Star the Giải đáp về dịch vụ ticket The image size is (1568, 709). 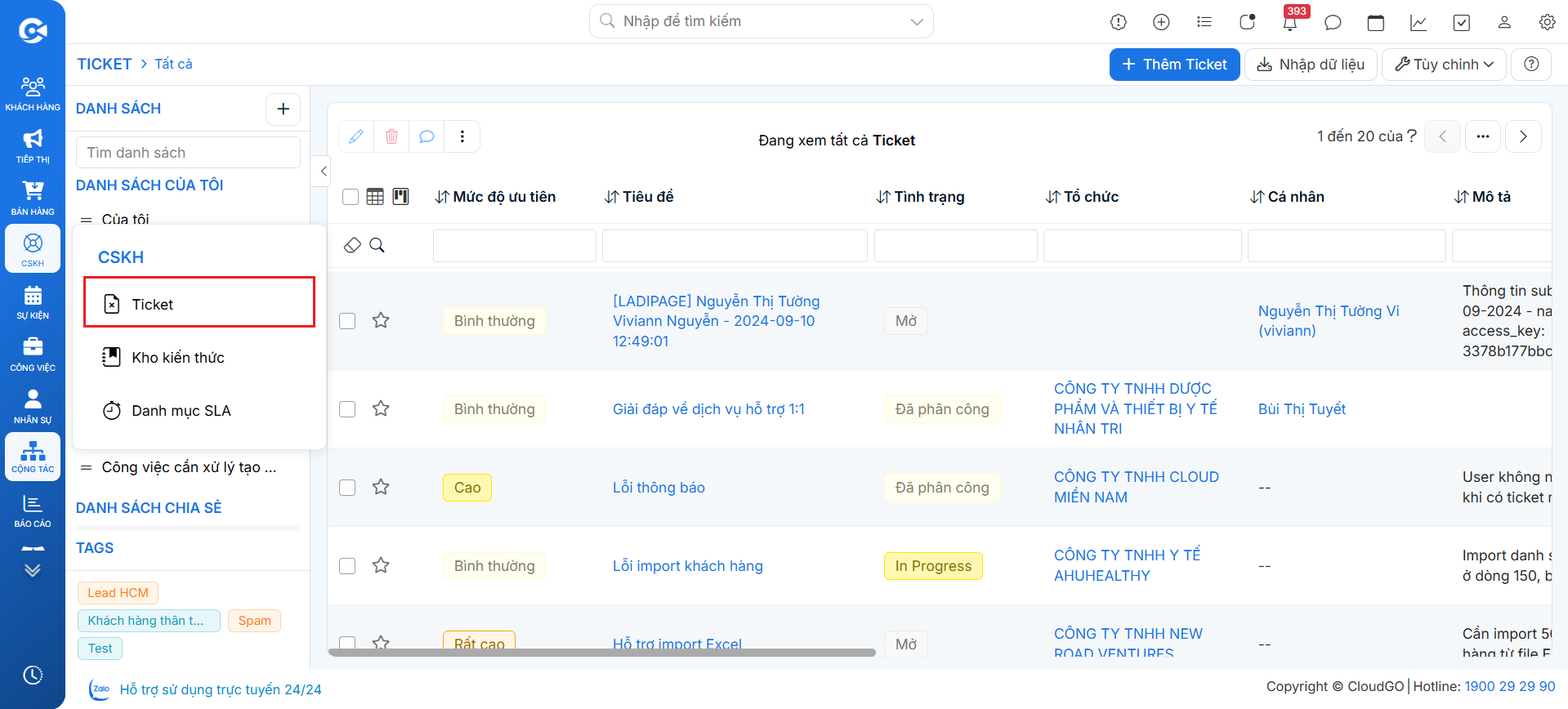pyautogui.click(x=381, y=408)
